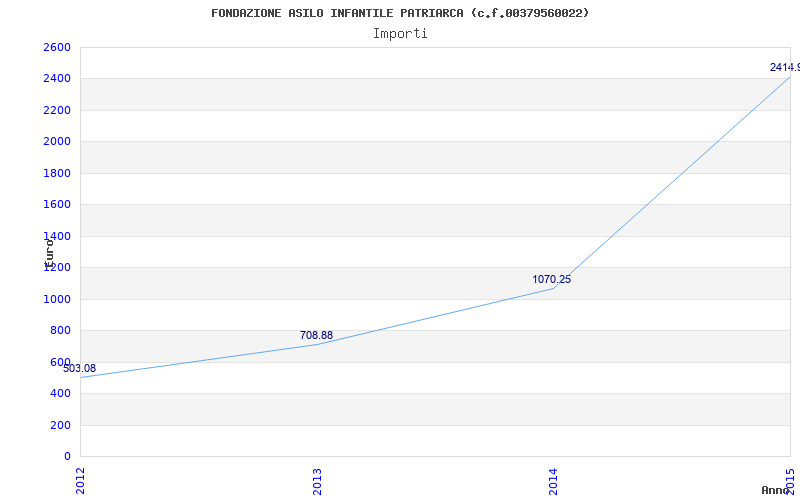The height and width of the screenshot is (500, 800).
Task: Click the 2000 y-axis tick label
Action: (57, 141)
